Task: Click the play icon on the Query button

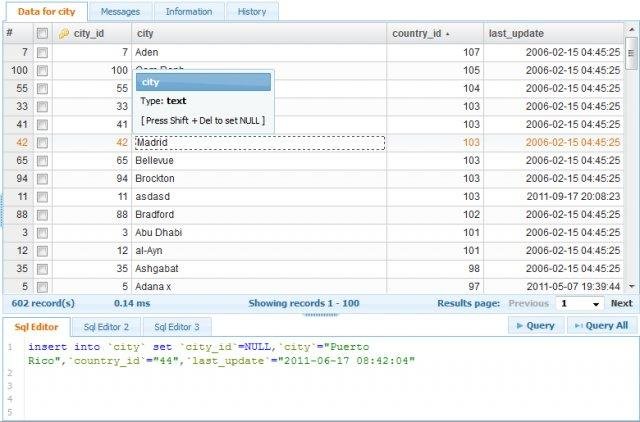Action: point(520,326)
